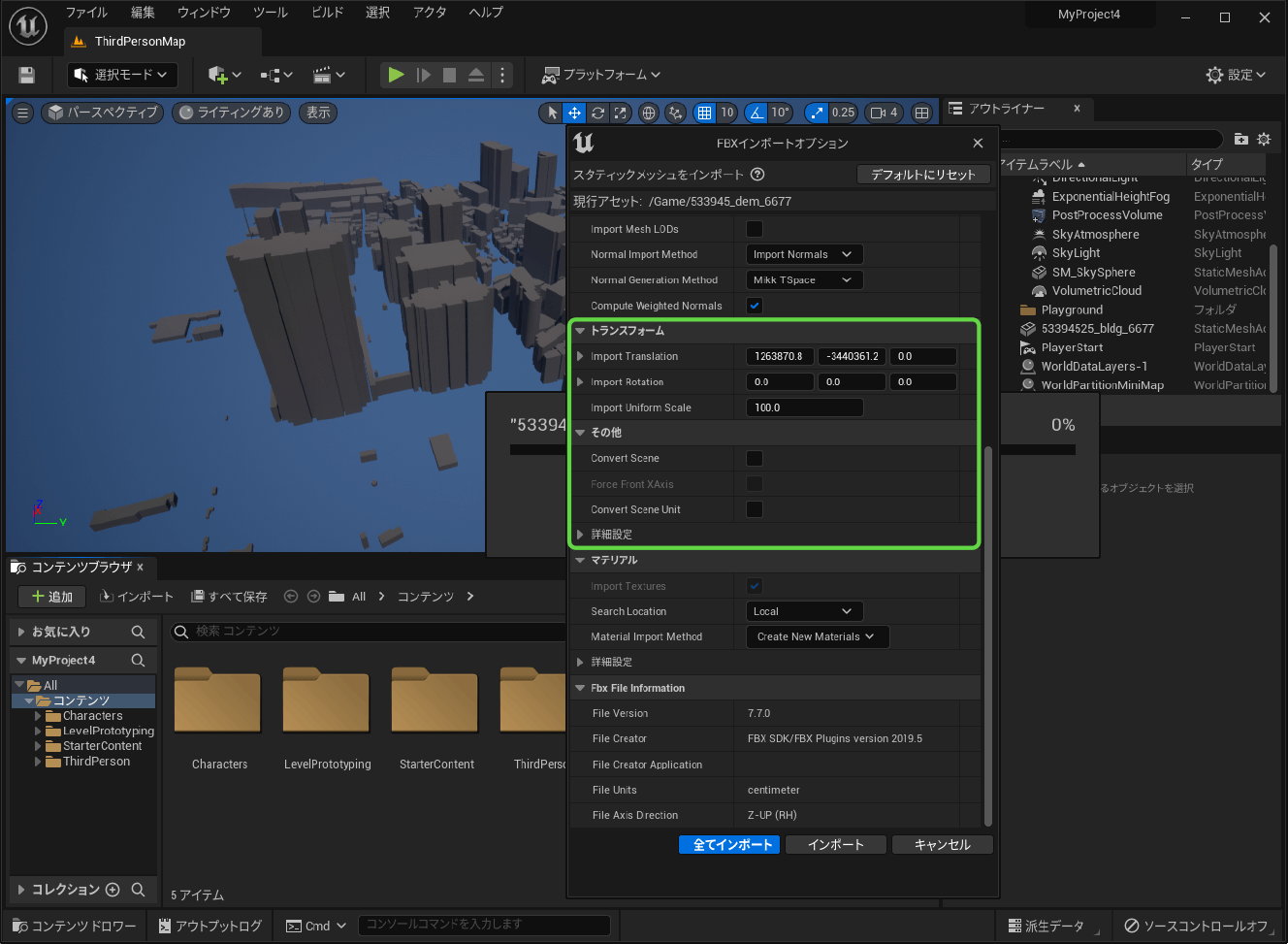Open the 編集 menu
This screenshot has height=944, width=1288.
143,13
